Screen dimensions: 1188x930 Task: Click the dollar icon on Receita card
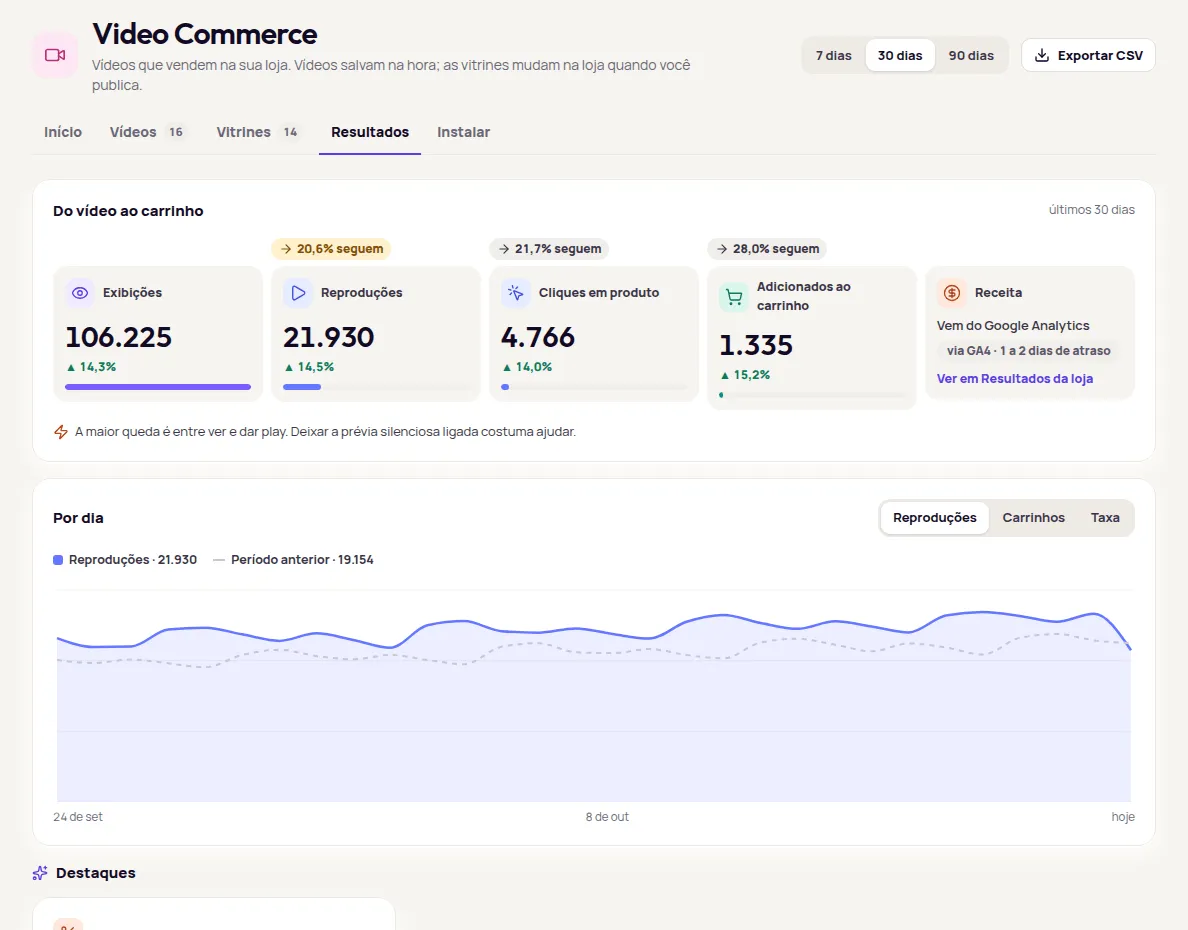[x=952, y=293]
